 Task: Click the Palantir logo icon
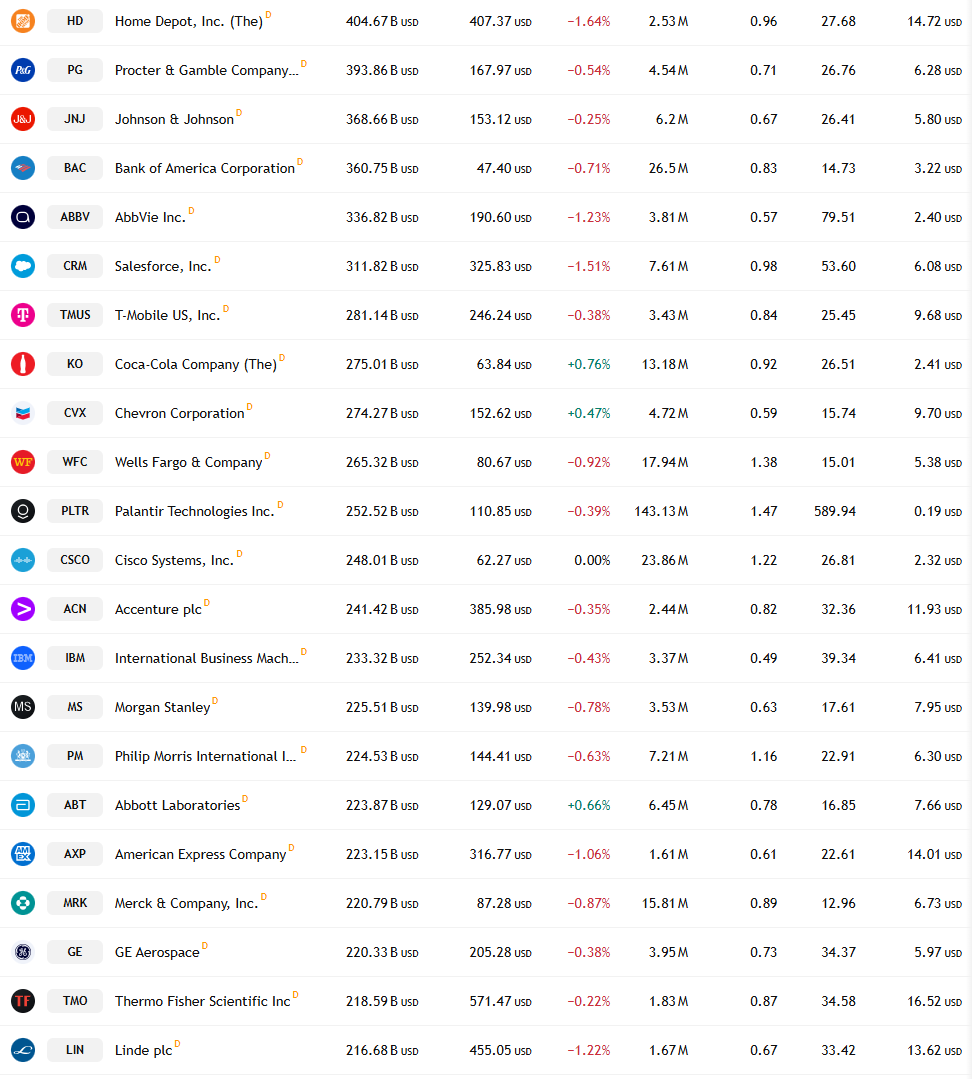coord(23,511)
